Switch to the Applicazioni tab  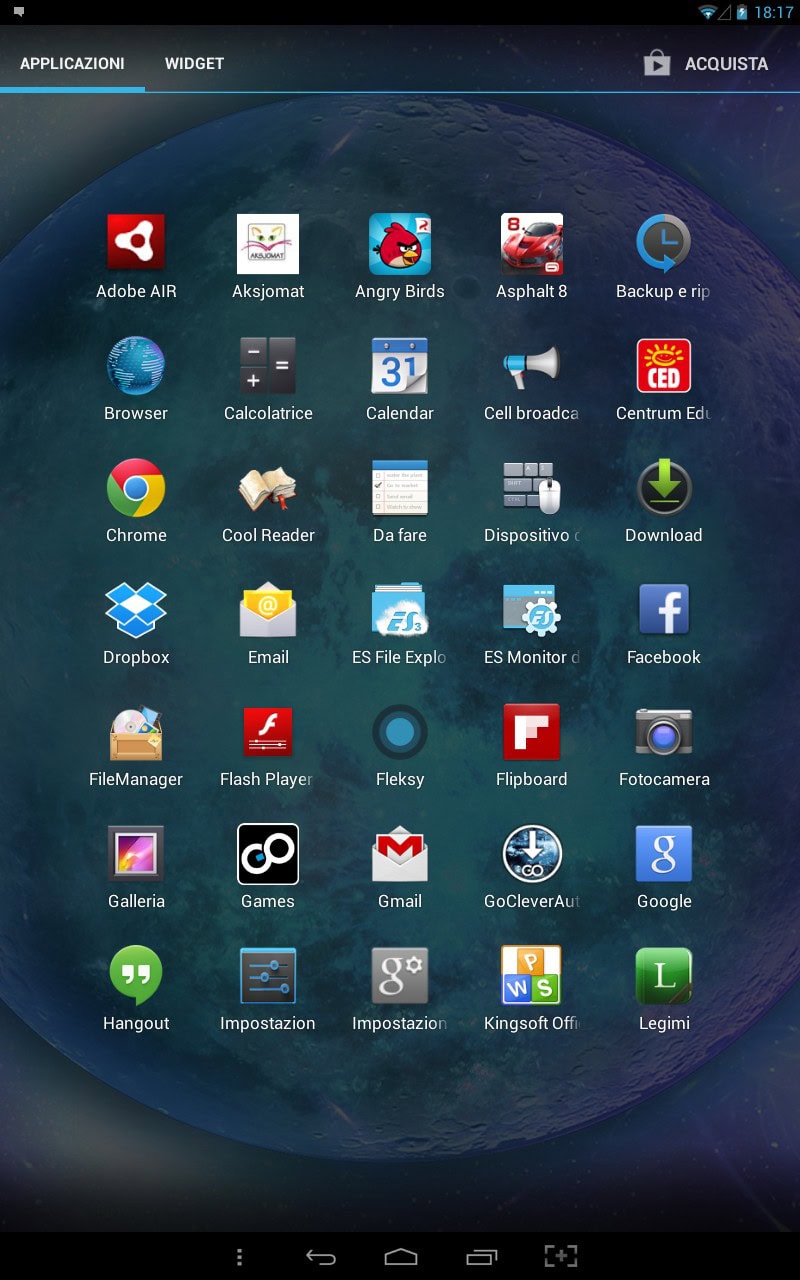click(72, 63)
